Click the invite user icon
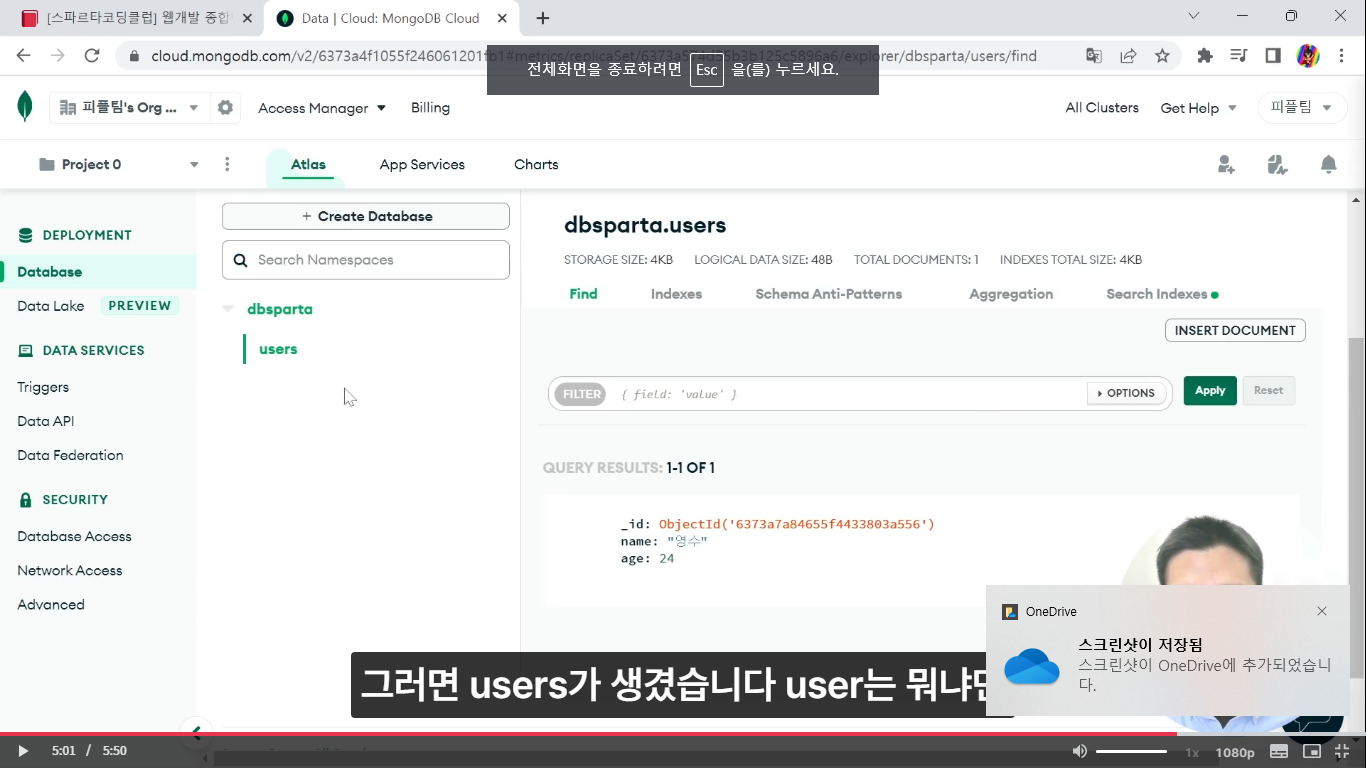Screen dimensions: 1366x768 click(x=1226, y=165)
